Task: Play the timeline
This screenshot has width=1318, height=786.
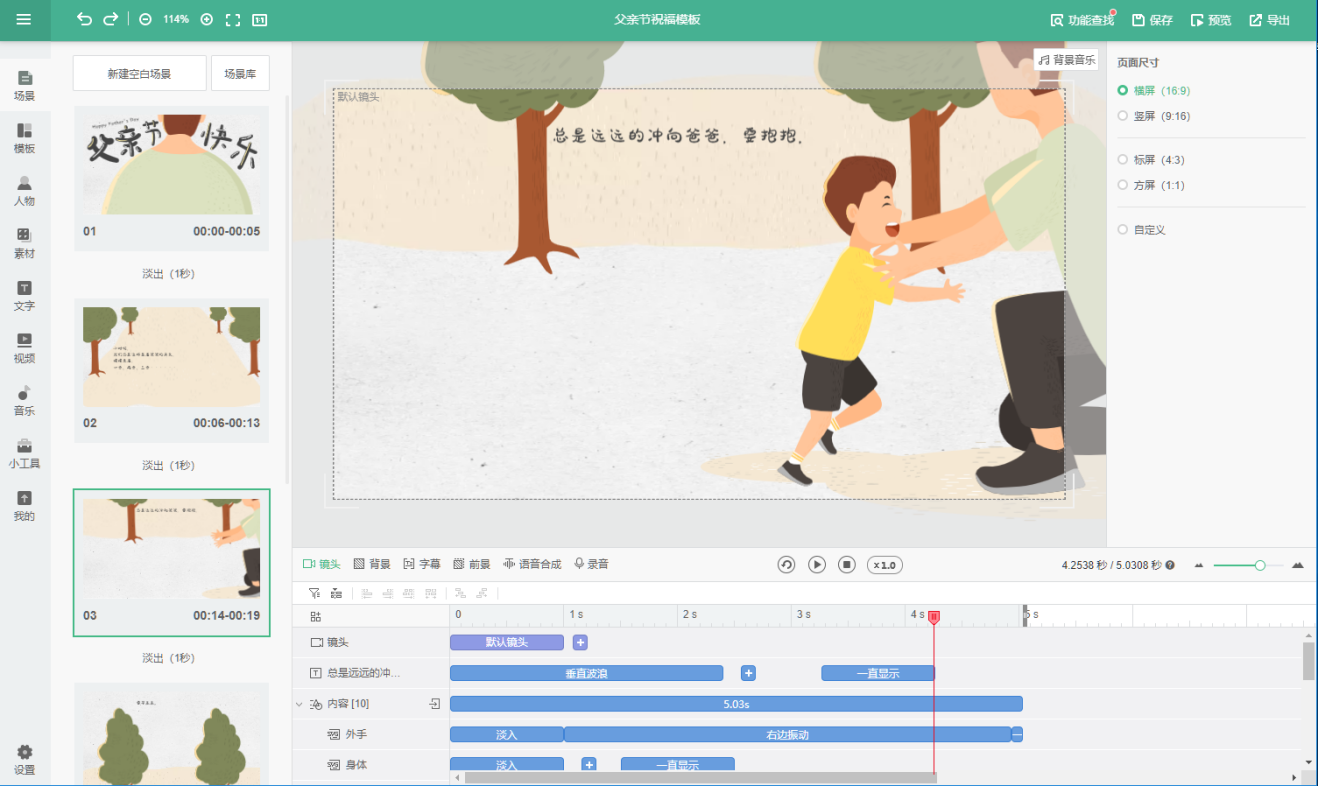Action: coord(817,565)
